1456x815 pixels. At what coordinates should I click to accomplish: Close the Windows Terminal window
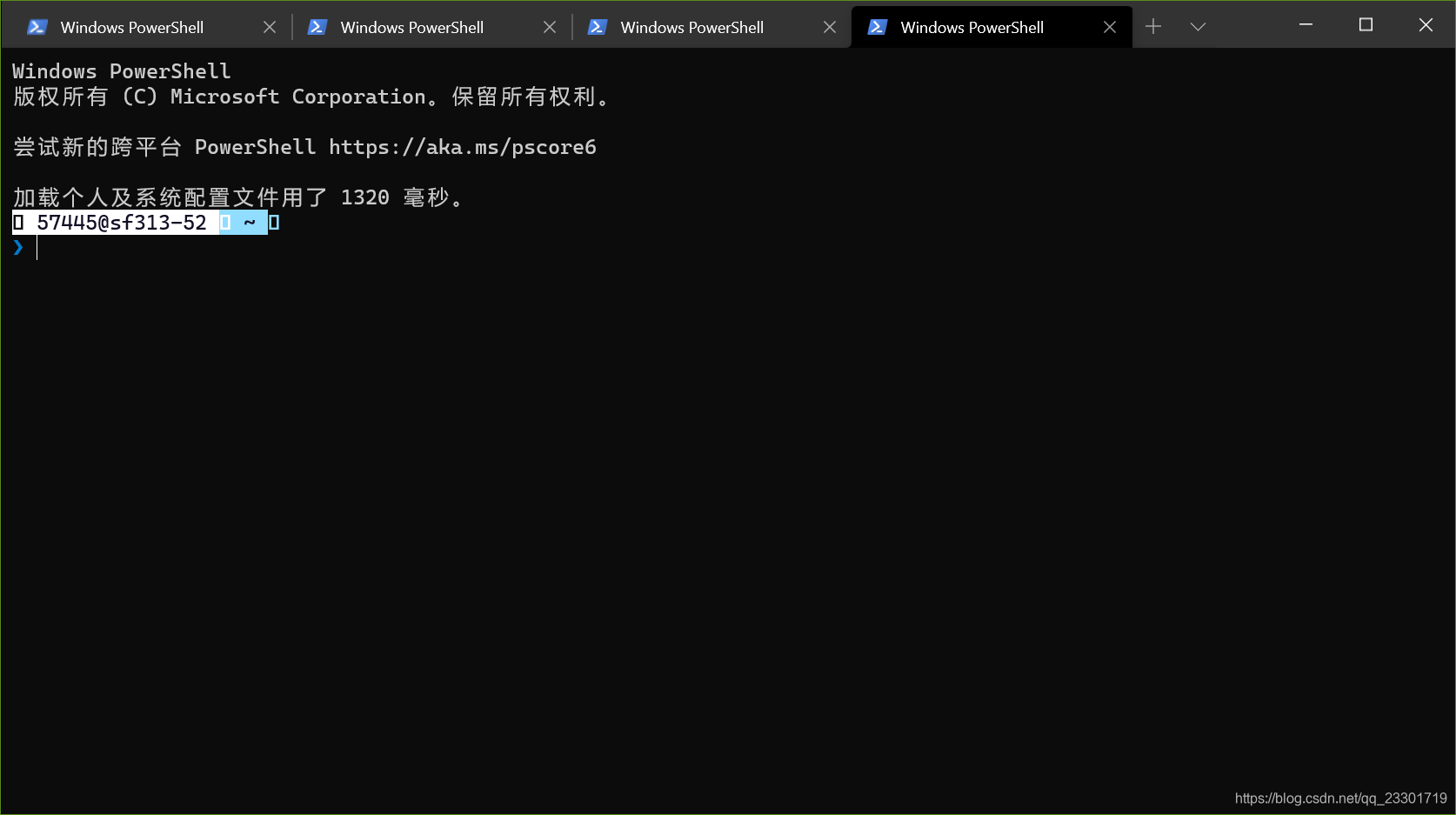[1426, 25]
